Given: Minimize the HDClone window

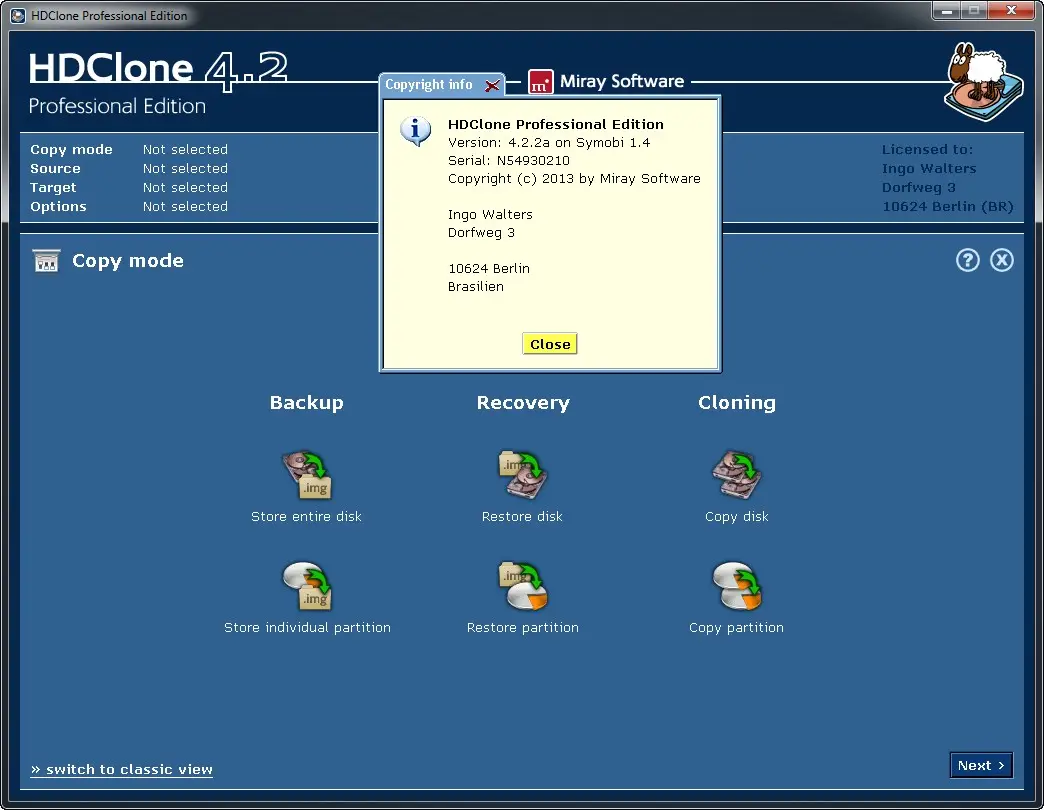Looking at the screenshot, I should 946,11.
